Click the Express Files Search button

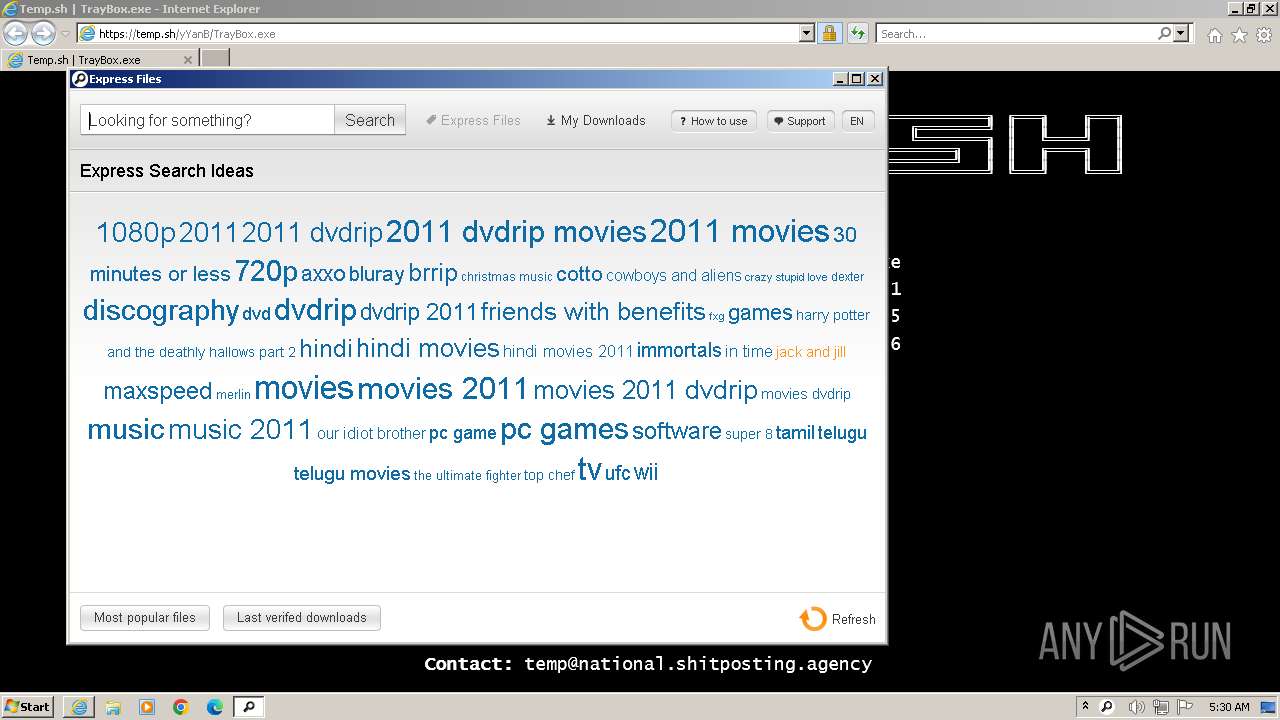click(x=370, y=120)
